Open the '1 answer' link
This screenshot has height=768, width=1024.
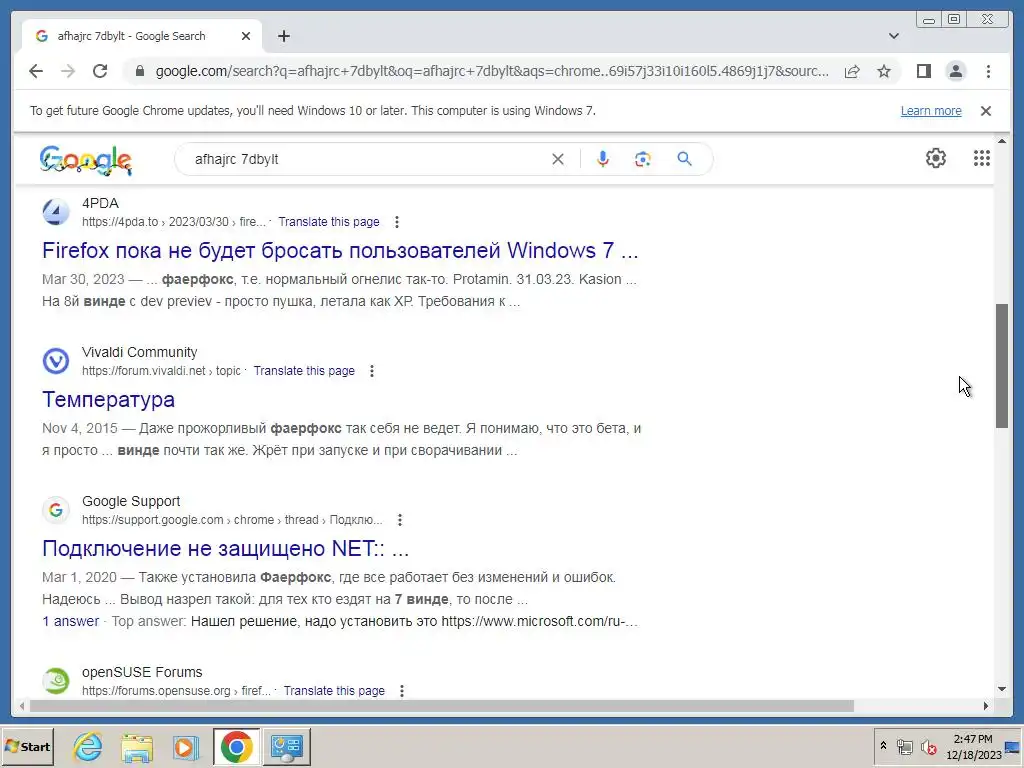[71, 621]
